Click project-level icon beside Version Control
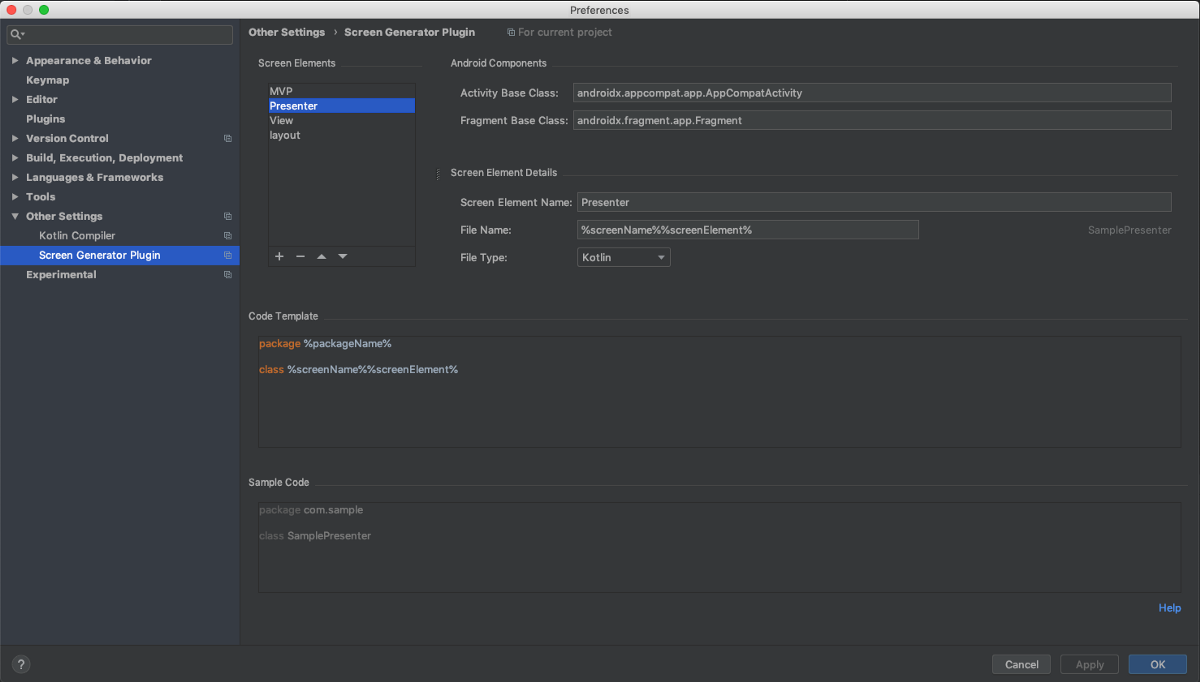Image resolution: width=1200 pixels, height=682 pixels. 228,139
